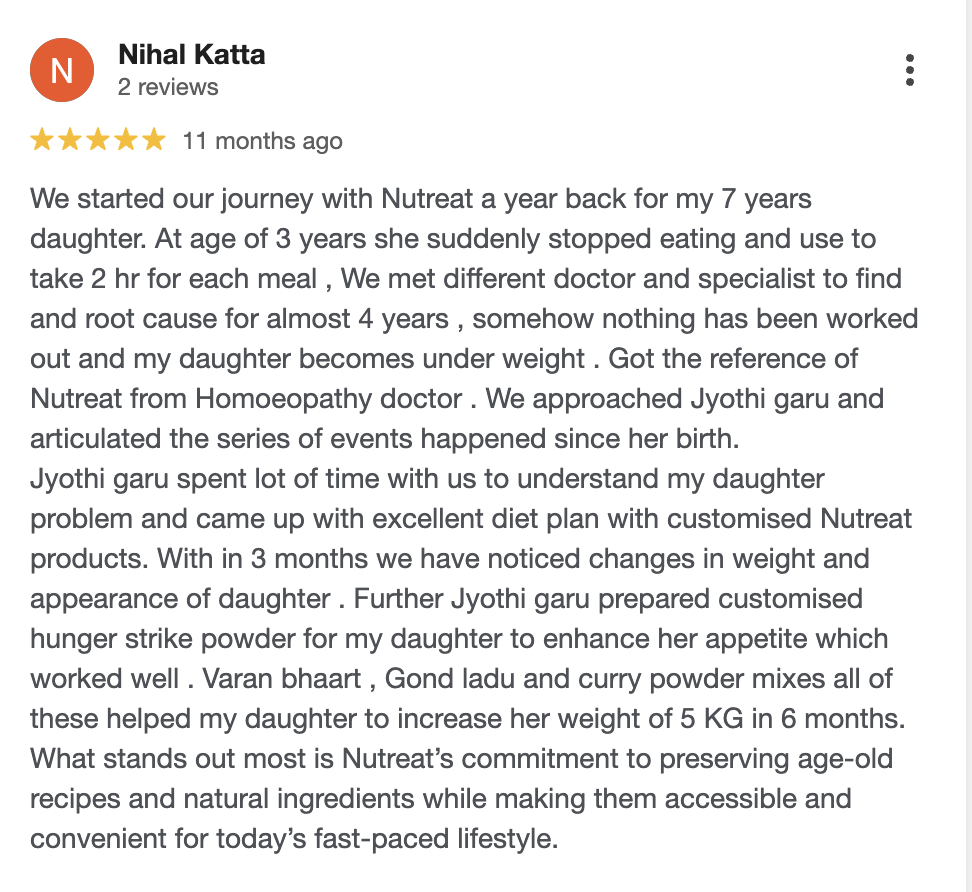Open Nihal Katta's profile name link
Image resolution: width=972 pixels, height=892 pixels.
click(x=192, y=55)
